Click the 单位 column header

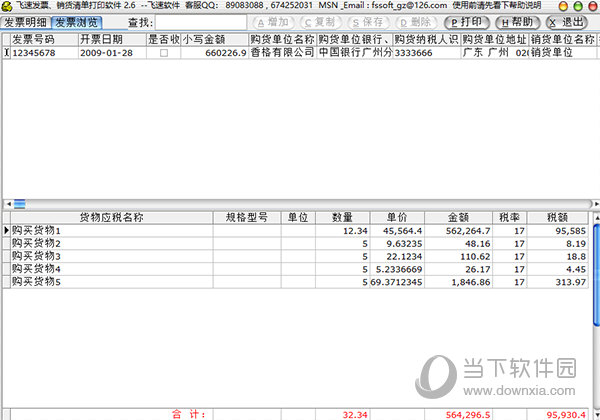[298, 218]
